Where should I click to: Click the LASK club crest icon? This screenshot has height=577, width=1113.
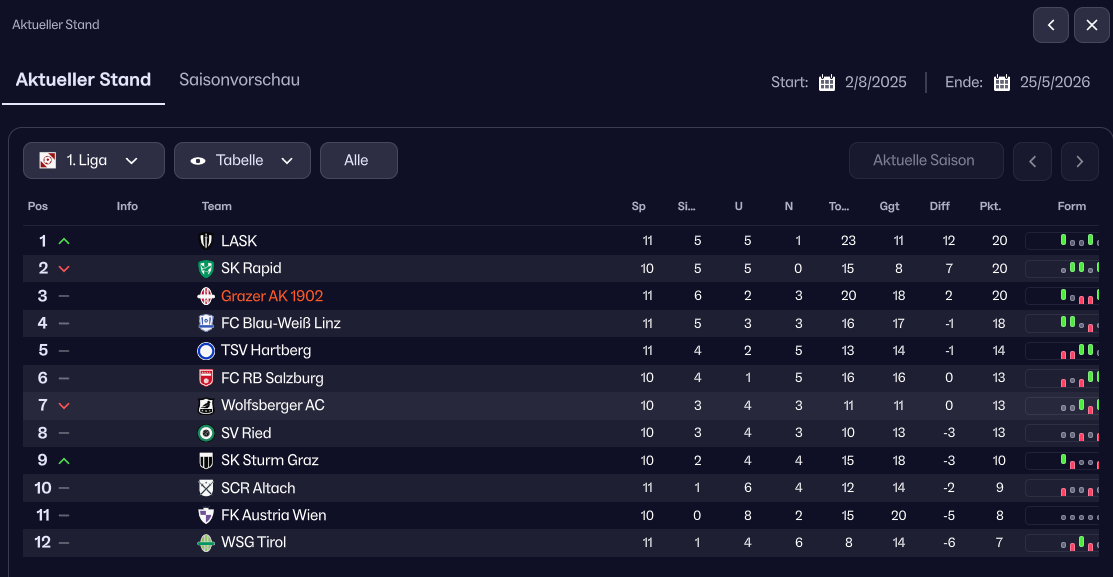click(206, 241)
